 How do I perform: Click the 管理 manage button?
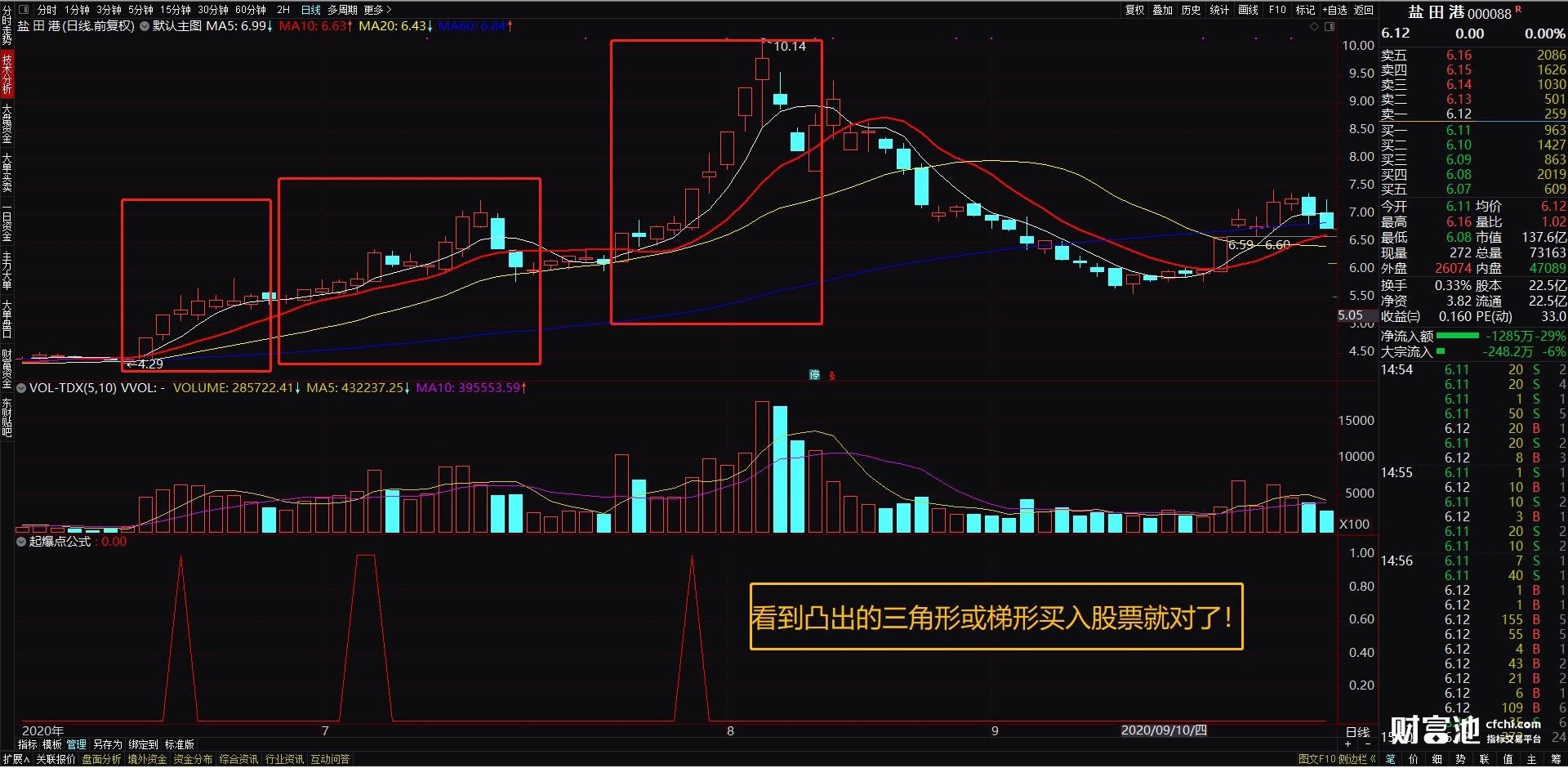pos(77,744)
